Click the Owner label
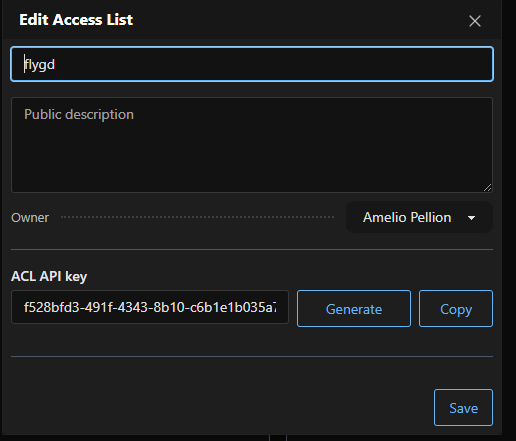Image resolution: width=516 pixels, height=441 pixels. click(30, 218)
